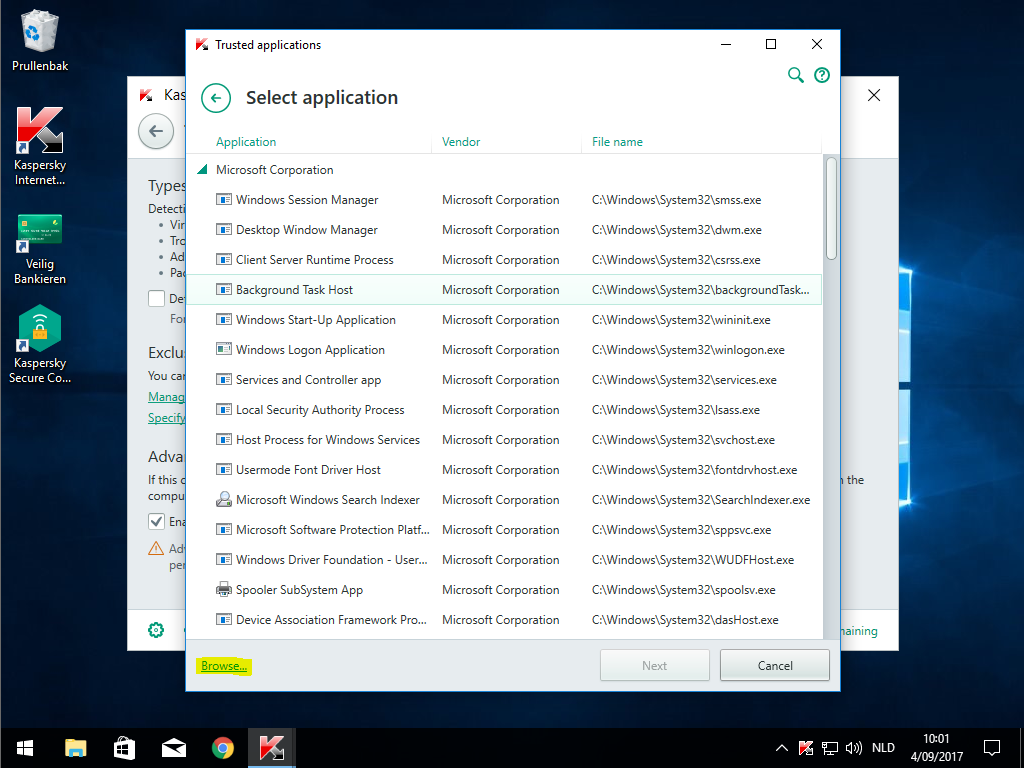This screenshot has height=768, width=1024.
Task: Open the Action Center notification icon
Action: (992, 748)
